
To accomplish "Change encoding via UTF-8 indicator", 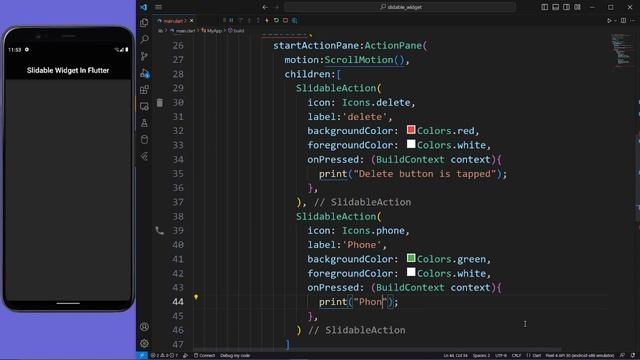I will pos(501,356).
